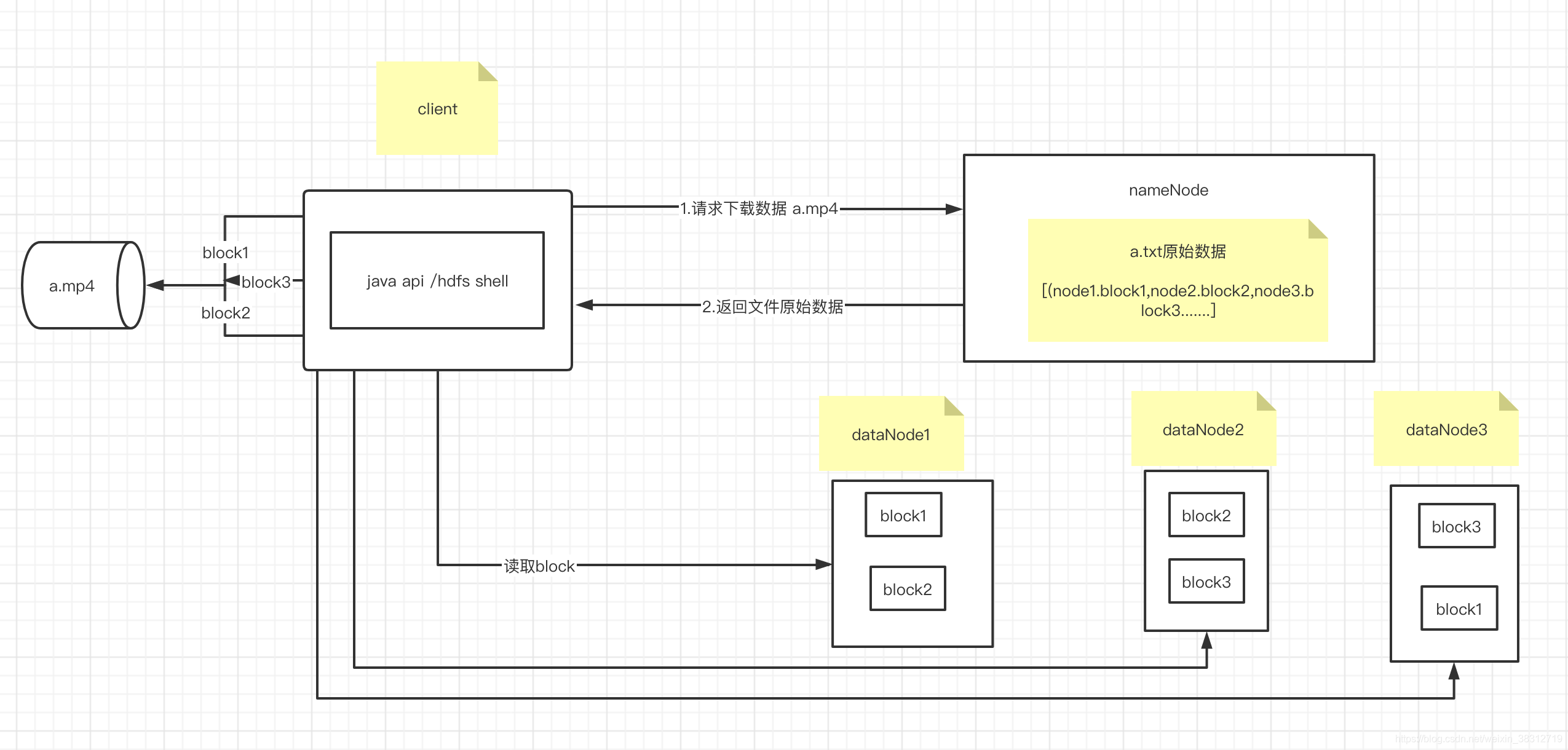Click the node1.block1 metadata list text
The image size is (1568, 750).
tap(1178, 300)
